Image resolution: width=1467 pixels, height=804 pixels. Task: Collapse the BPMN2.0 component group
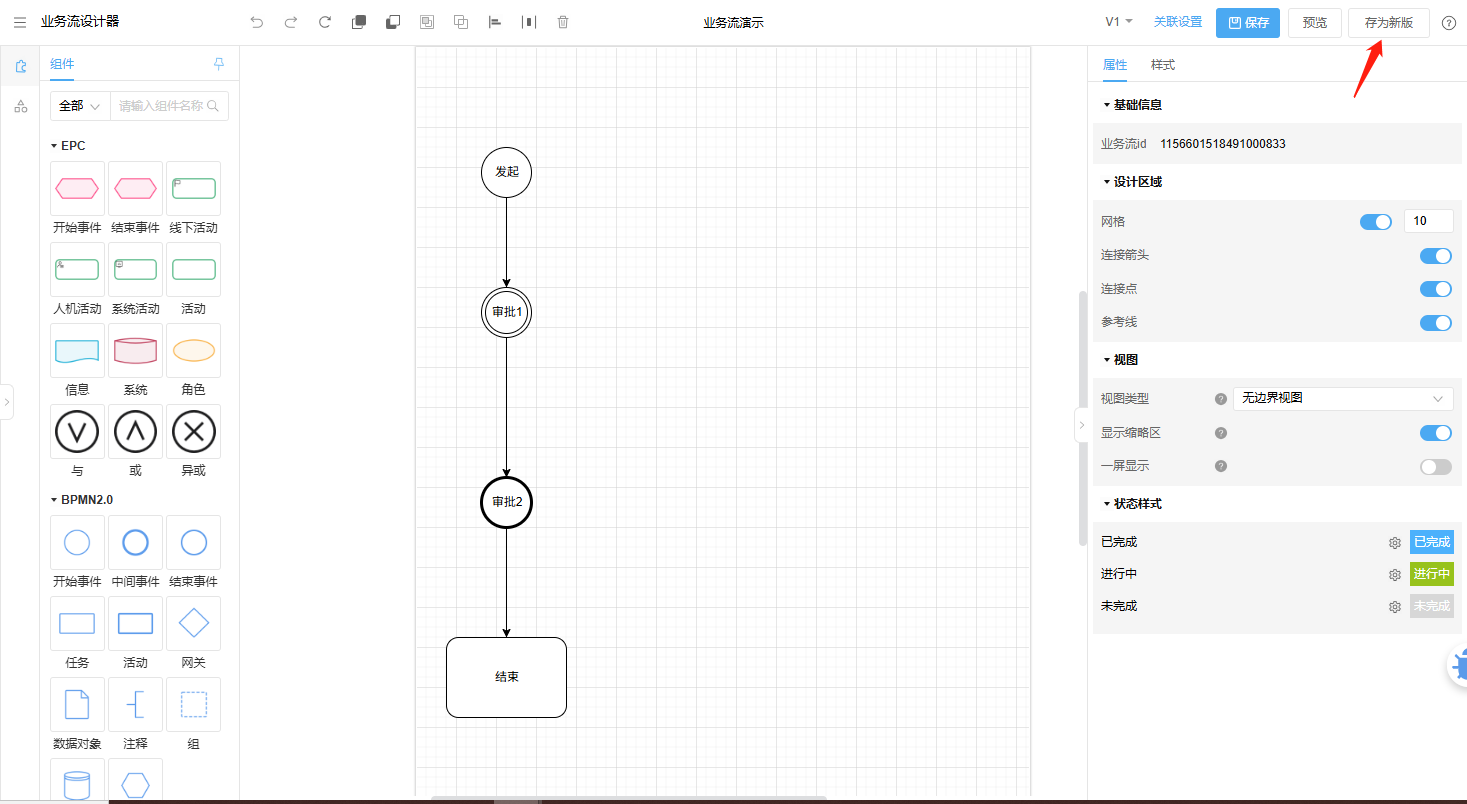pyautogui.click(x=54, y=499)
